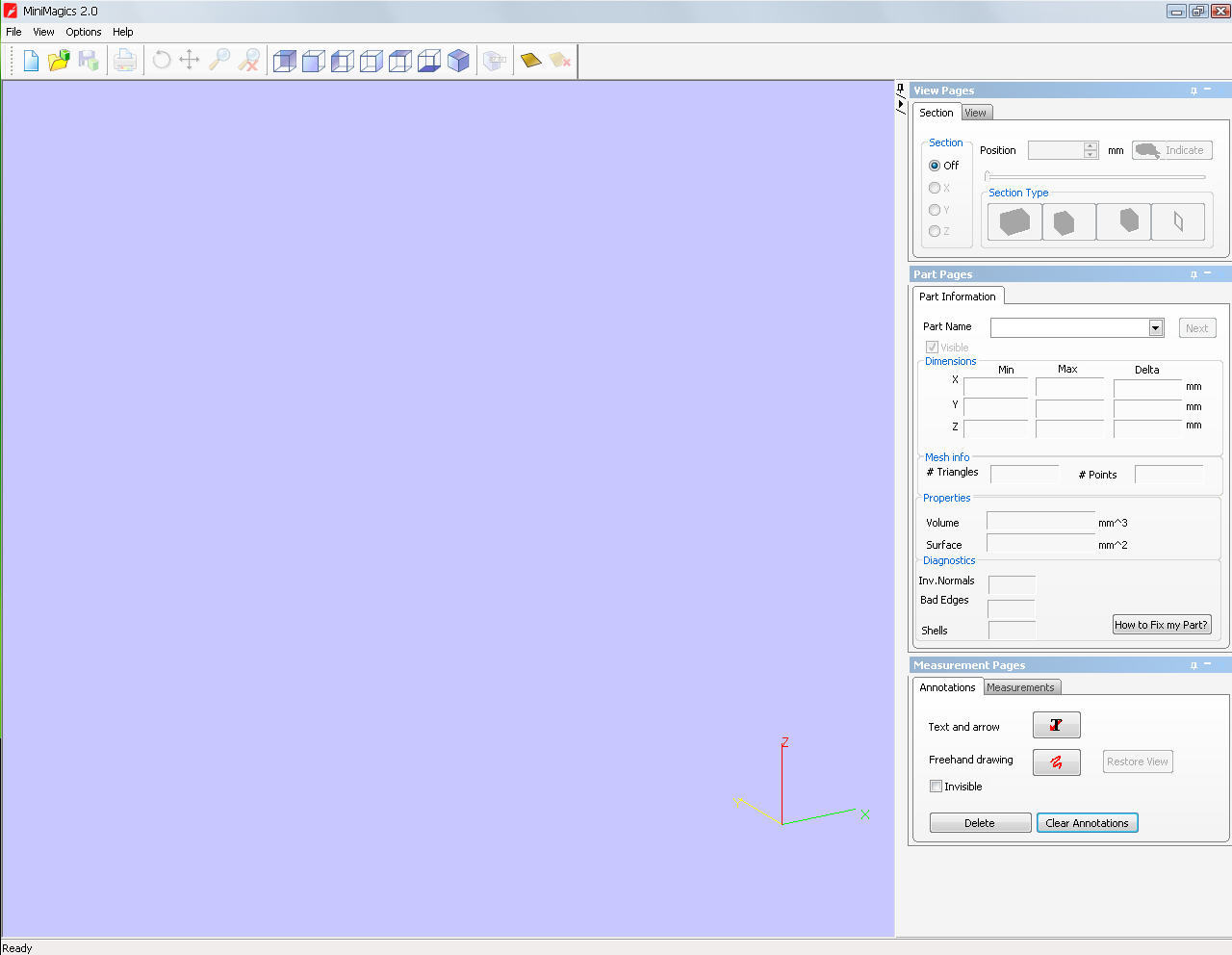Click the Next part button

point(1197,328)
